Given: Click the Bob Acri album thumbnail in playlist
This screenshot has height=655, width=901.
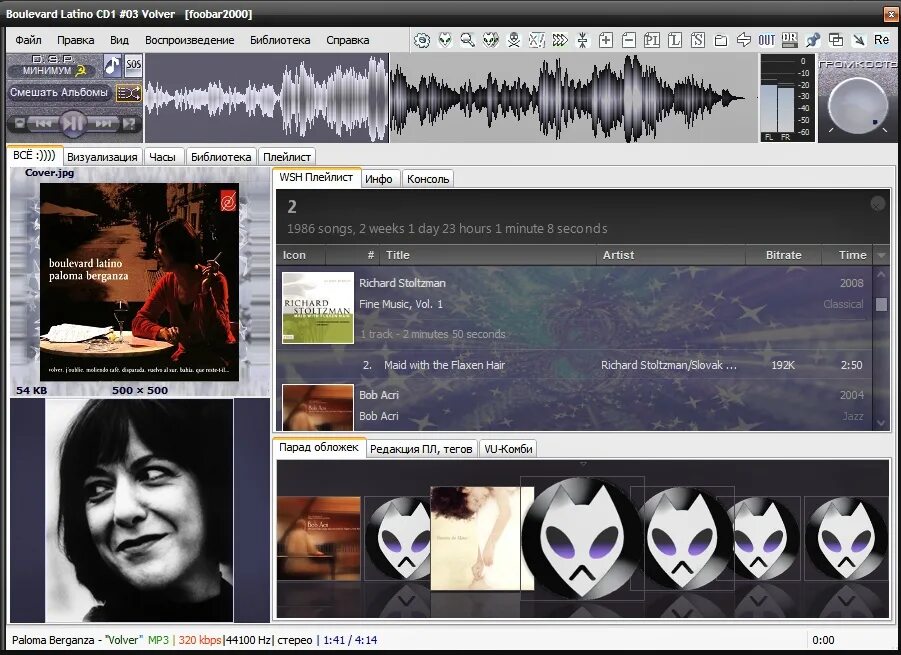Looking at the screenshot, I should pyautogui.click(x=318, y=407).
